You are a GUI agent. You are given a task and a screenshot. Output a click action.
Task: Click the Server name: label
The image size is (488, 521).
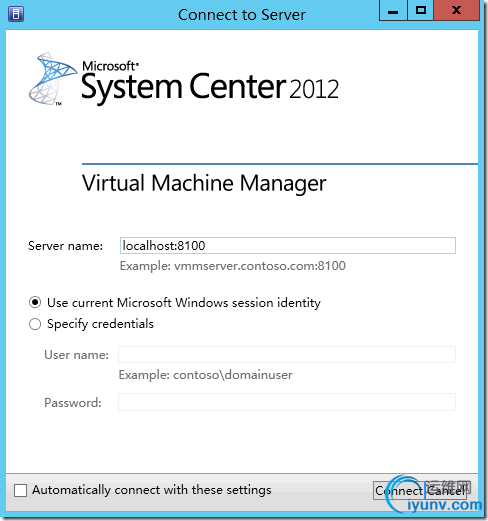(x=66, y=246)
